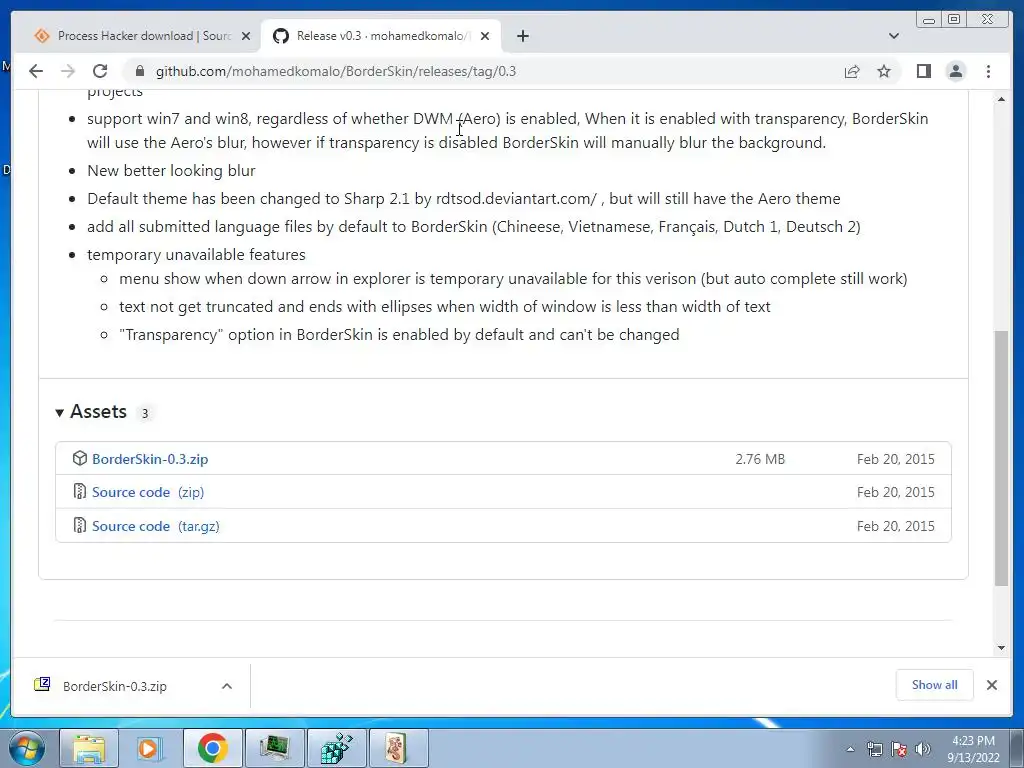Open downloaded BorderSkin-0.3.zip from download bar
1024x768 pixels.
coord(114,686)
